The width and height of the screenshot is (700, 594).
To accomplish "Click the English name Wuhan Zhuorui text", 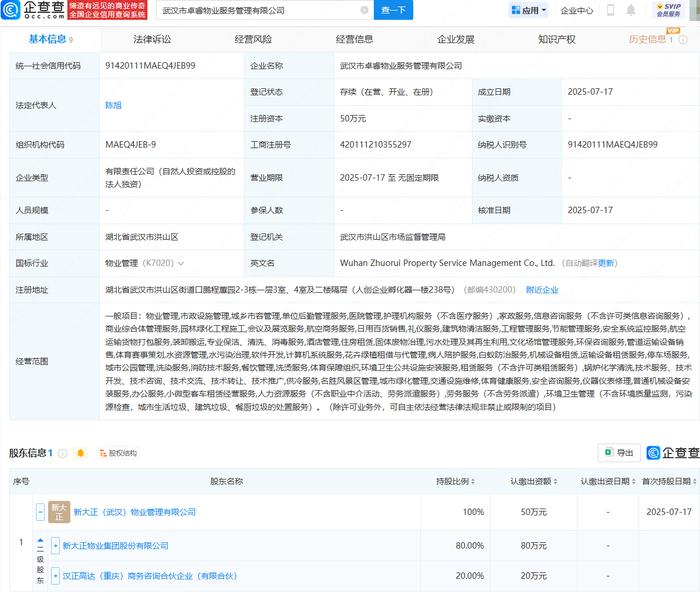I will click(x=447, y=263).
